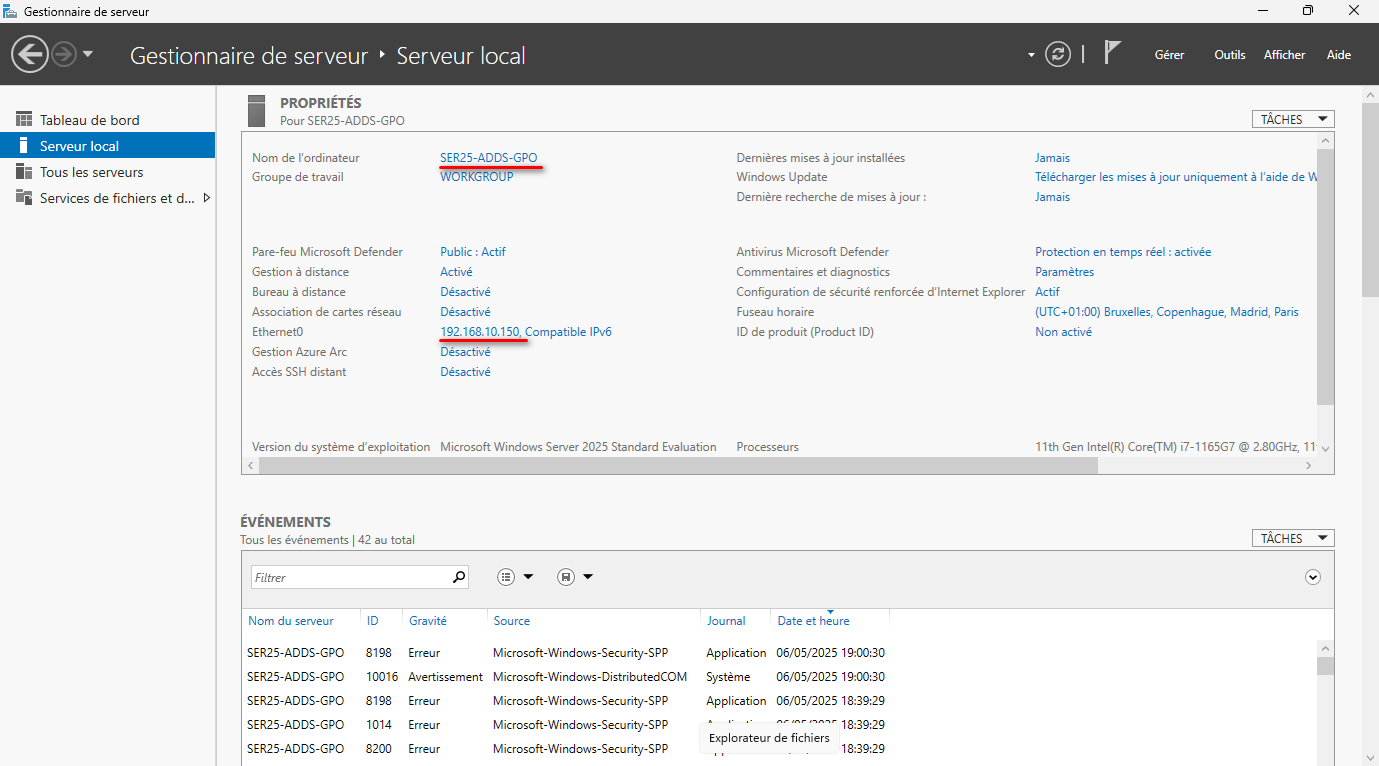
Task: Click the WORKGROUP link
Action: (477, 177)
